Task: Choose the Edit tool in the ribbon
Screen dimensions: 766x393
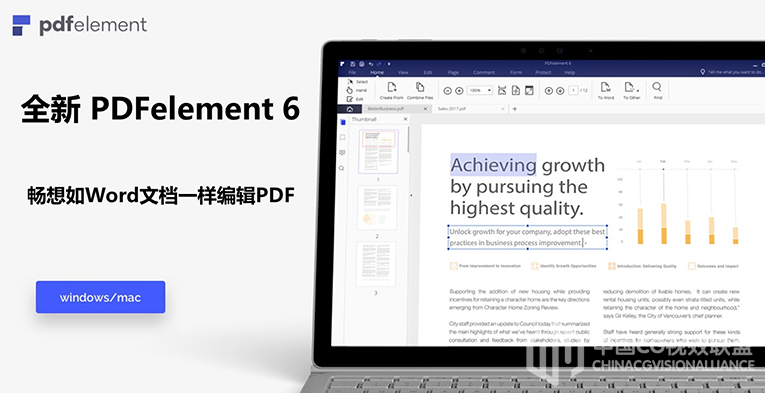Action: (x=356, y=99)
